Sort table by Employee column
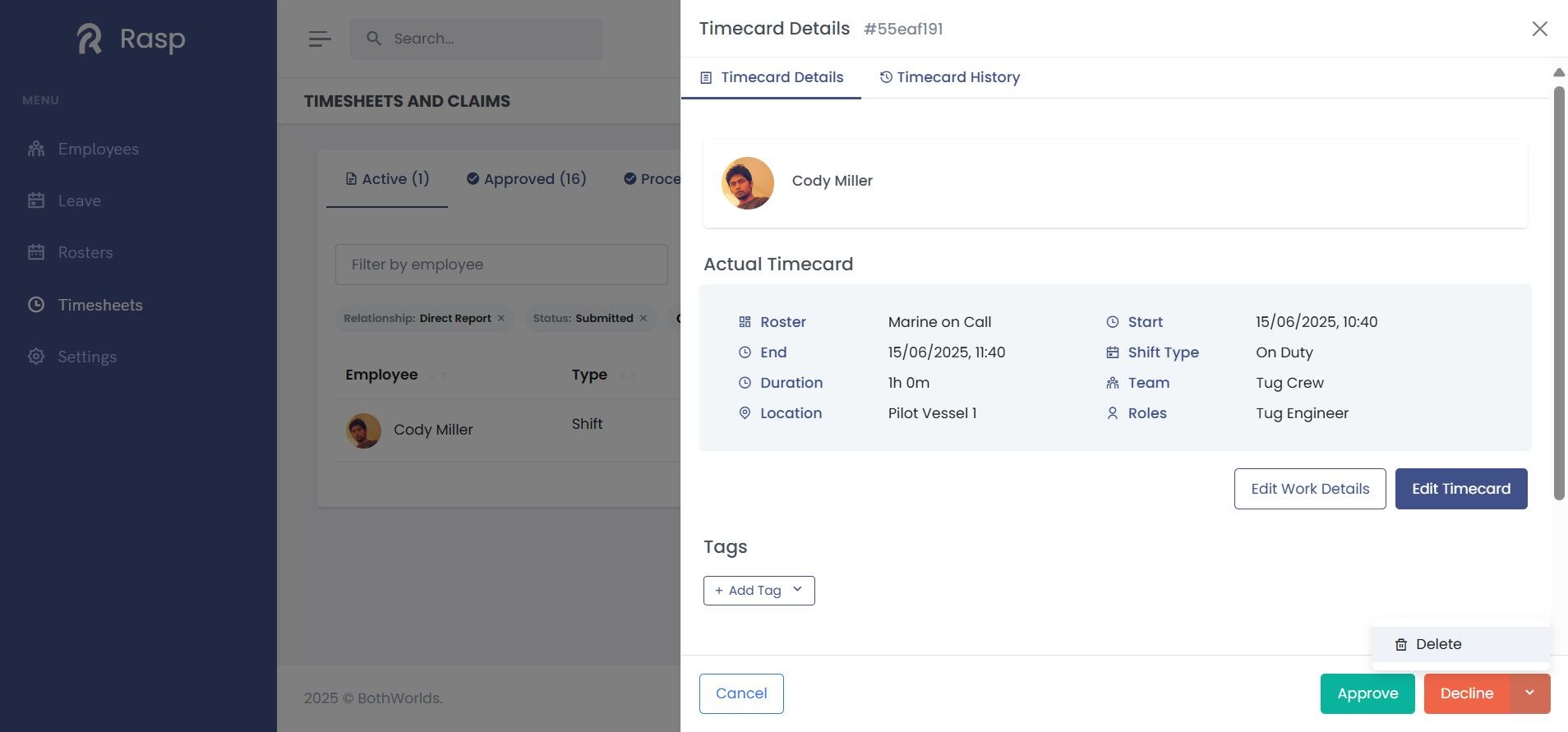This screenshot has width=1568, height=732. pyautogui.click(x=438, y=375)
